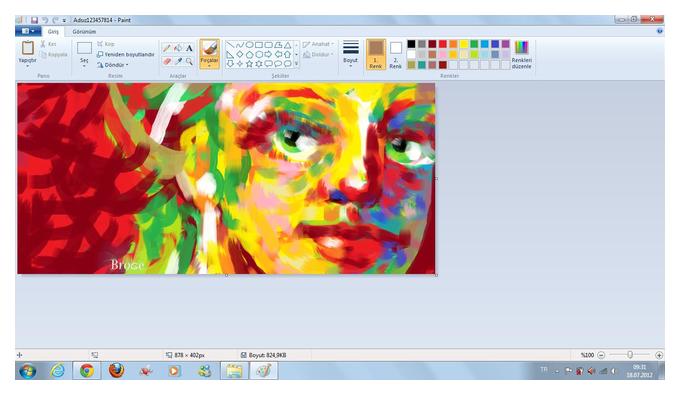This screenshot has width=680, height=395.
Task: Click the volume speaker tray icon
Action: pyautogui.click(x=591, y=371)
